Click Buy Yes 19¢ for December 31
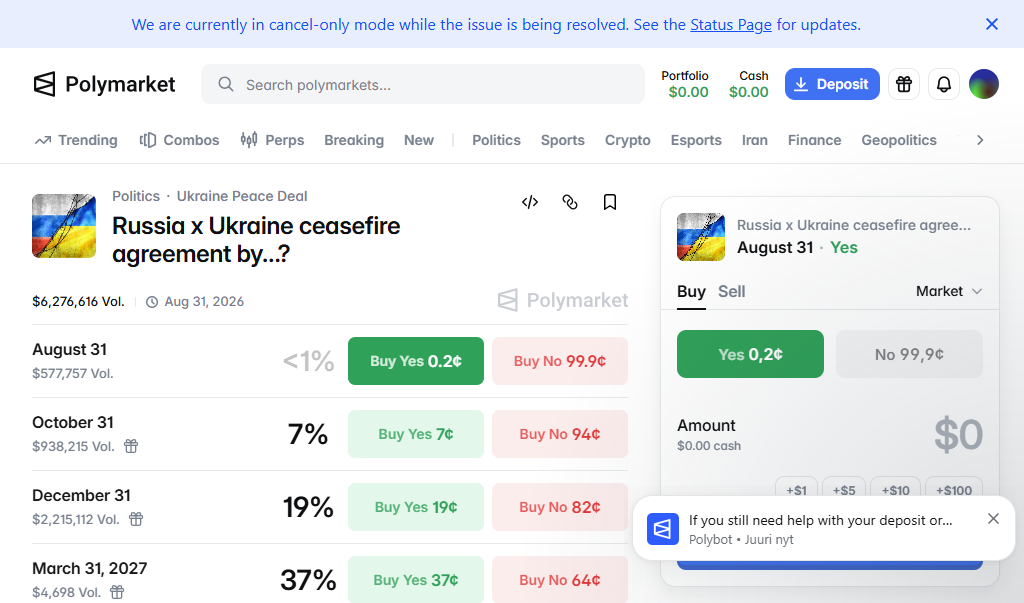1024x603 pixels. click(x=416, y=507)
